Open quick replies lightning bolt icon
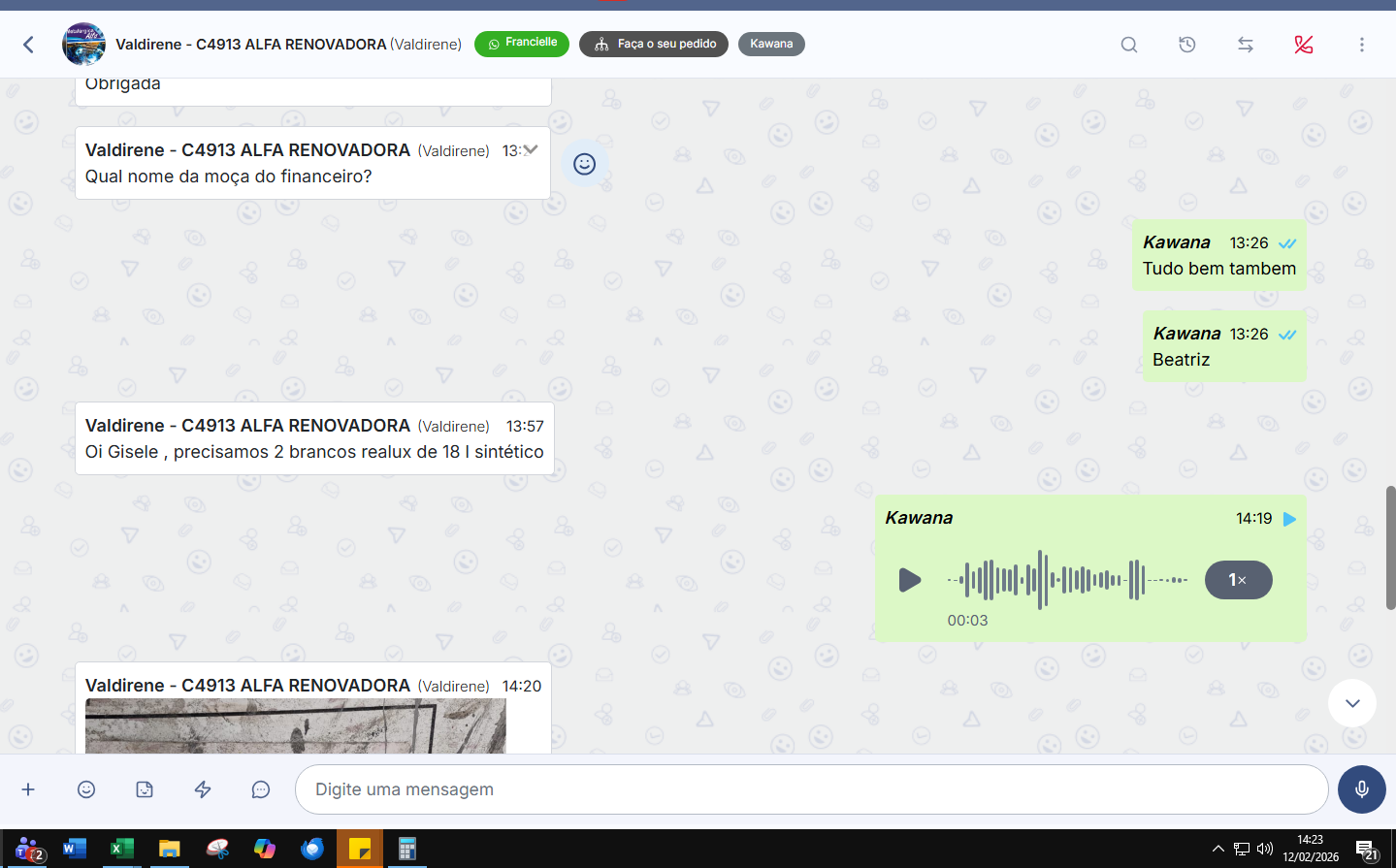This screenshot has width=1396, height=868. click(x=203, y=789)
